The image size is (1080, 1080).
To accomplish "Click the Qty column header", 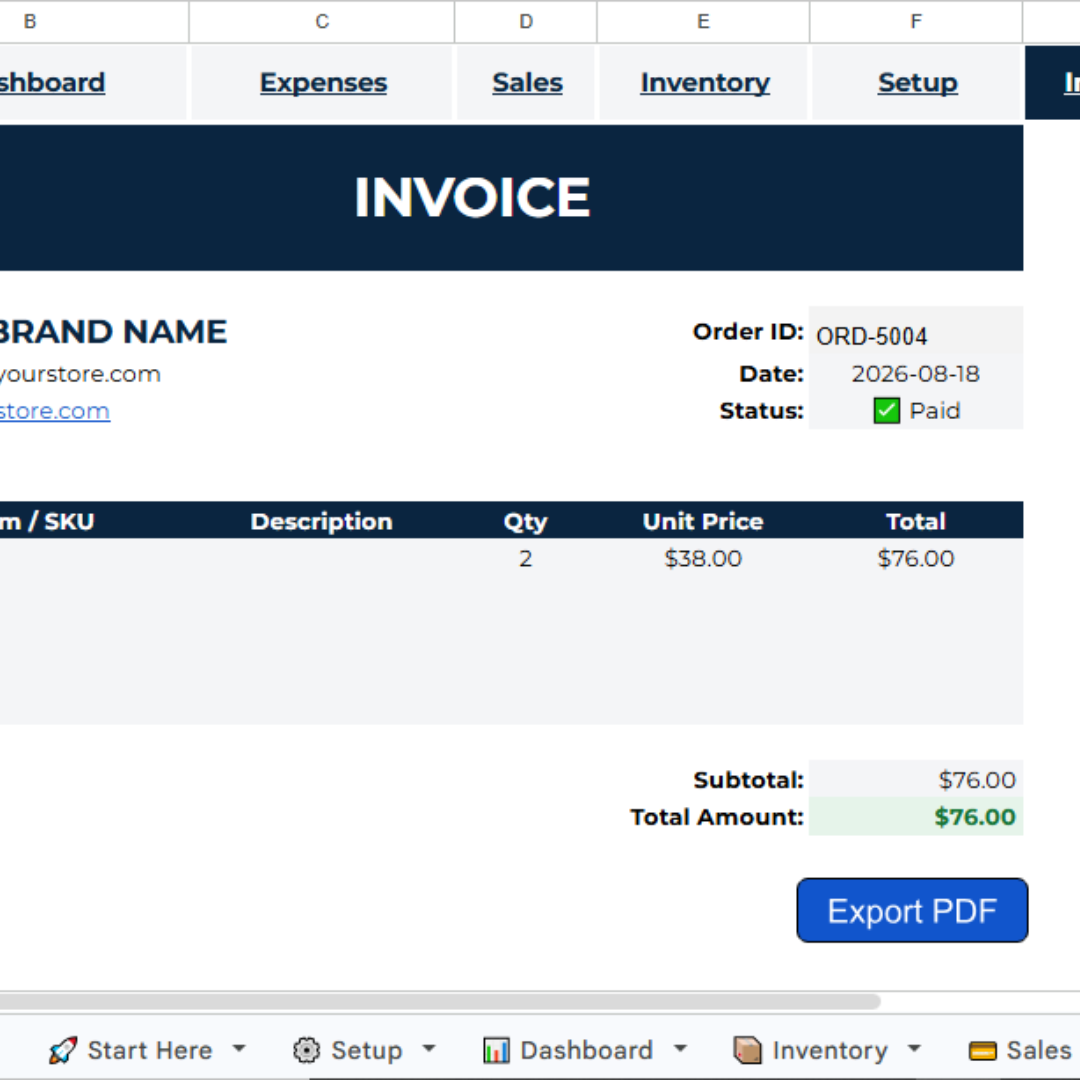I will pyautogui.click(x=526, y=521).
